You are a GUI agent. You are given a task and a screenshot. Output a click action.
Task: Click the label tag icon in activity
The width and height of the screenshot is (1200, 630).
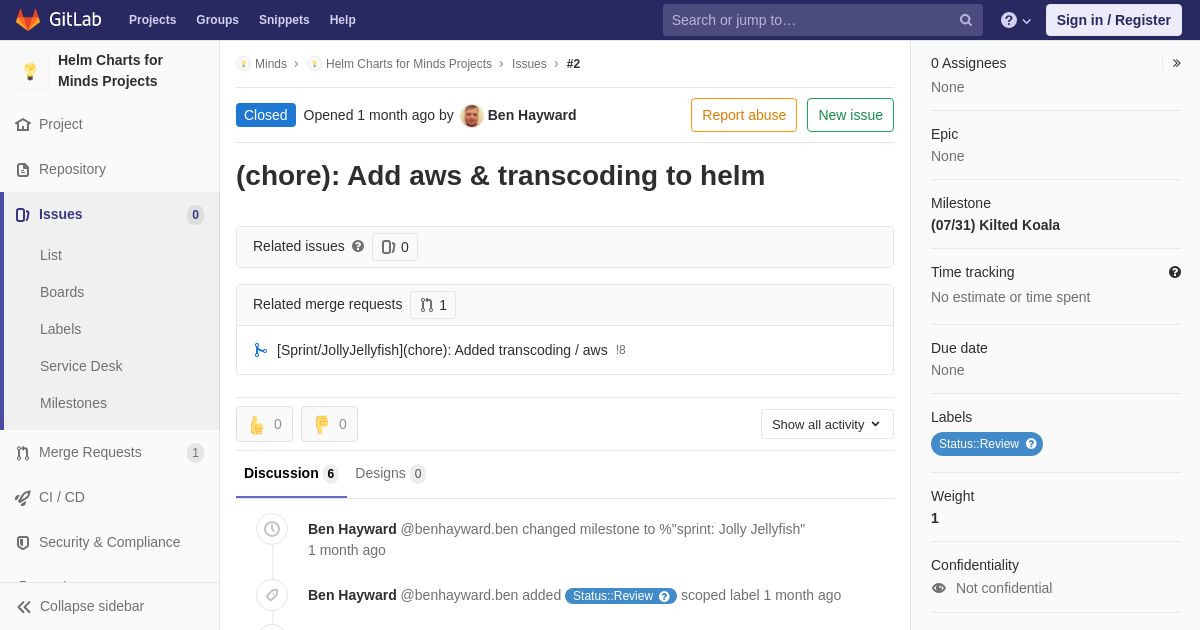(x=272, y=595)
